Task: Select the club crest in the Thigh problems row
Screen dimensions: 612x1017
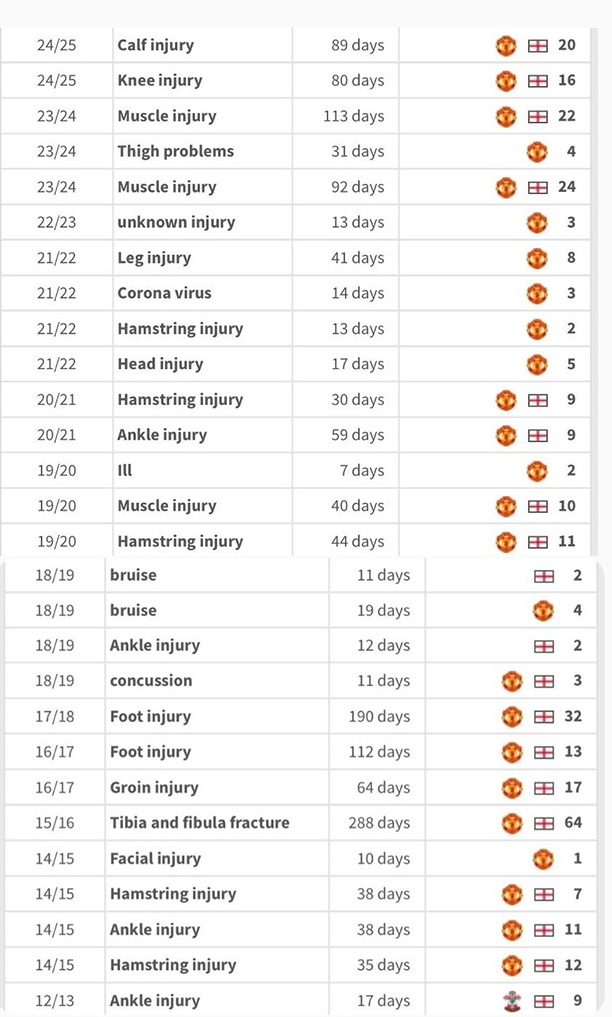Action: [537, 152]
